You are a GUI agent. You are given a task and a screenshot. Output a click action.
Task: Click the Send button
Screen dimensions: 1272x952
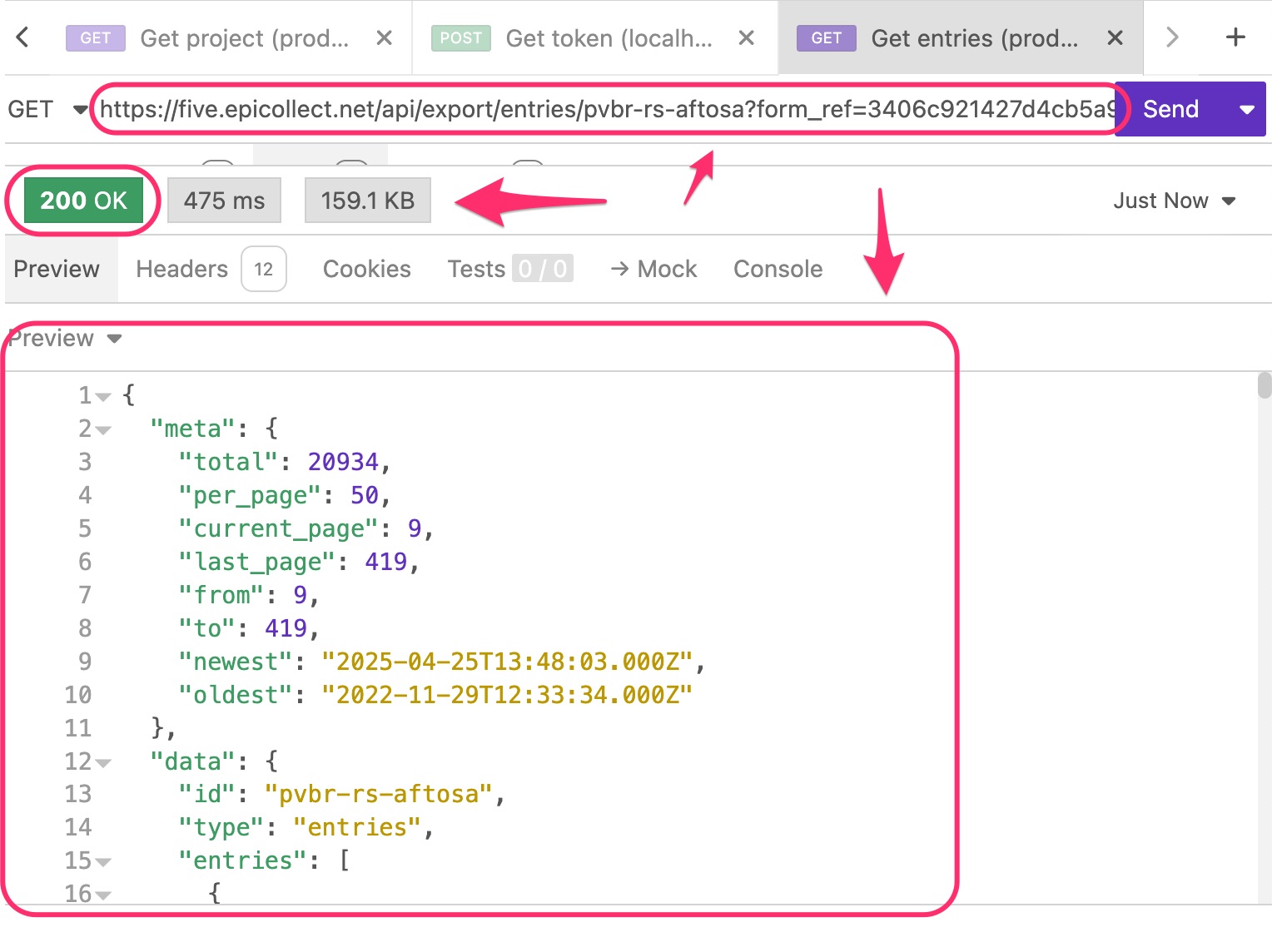pos(1170,110)
